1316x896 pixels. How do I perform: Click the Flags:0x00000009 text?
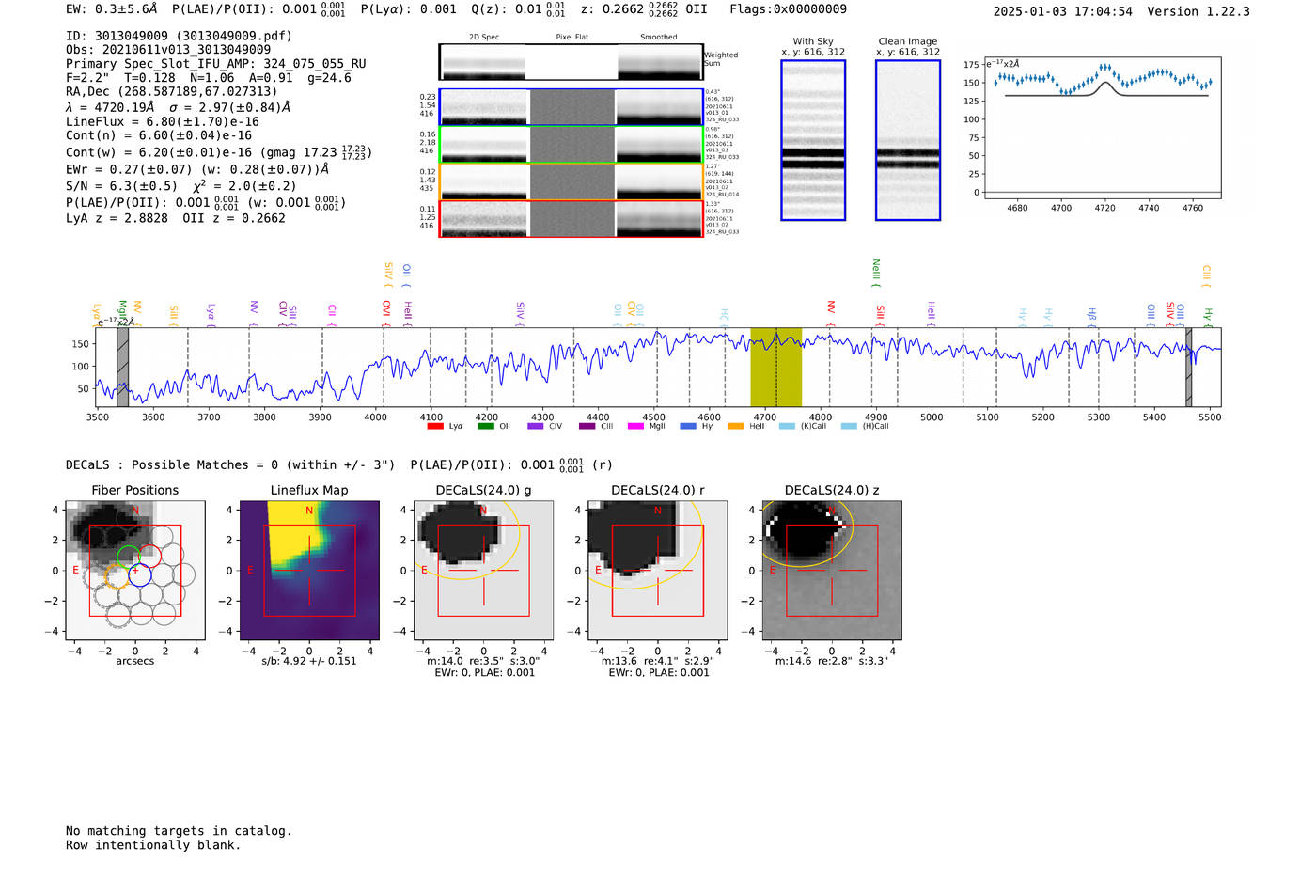click(788, 9)
